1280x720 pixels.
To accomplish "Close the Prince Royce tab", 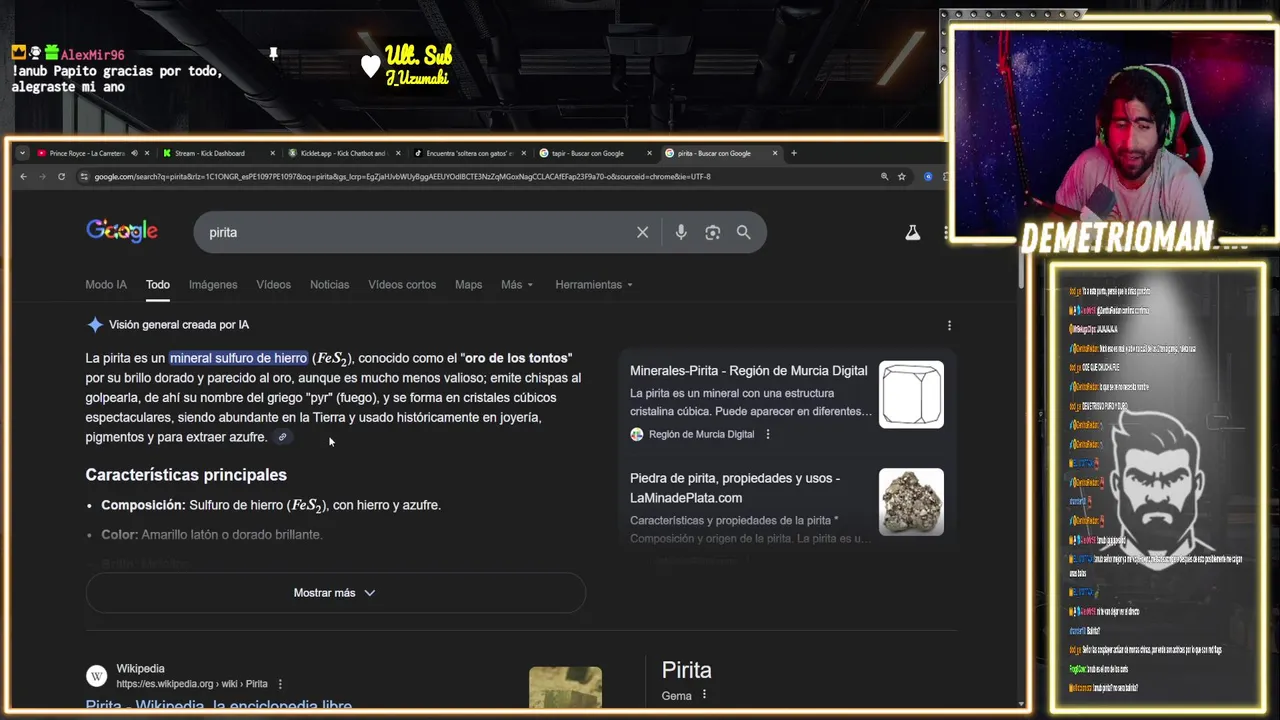I will point(147,153).
